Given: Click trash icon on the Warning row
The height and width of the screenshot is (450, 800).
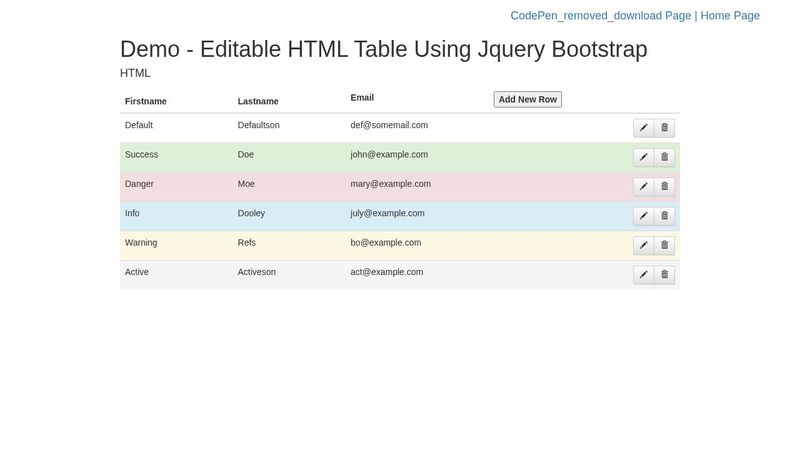Looking at the screenshot, I should tap(664, 245).
